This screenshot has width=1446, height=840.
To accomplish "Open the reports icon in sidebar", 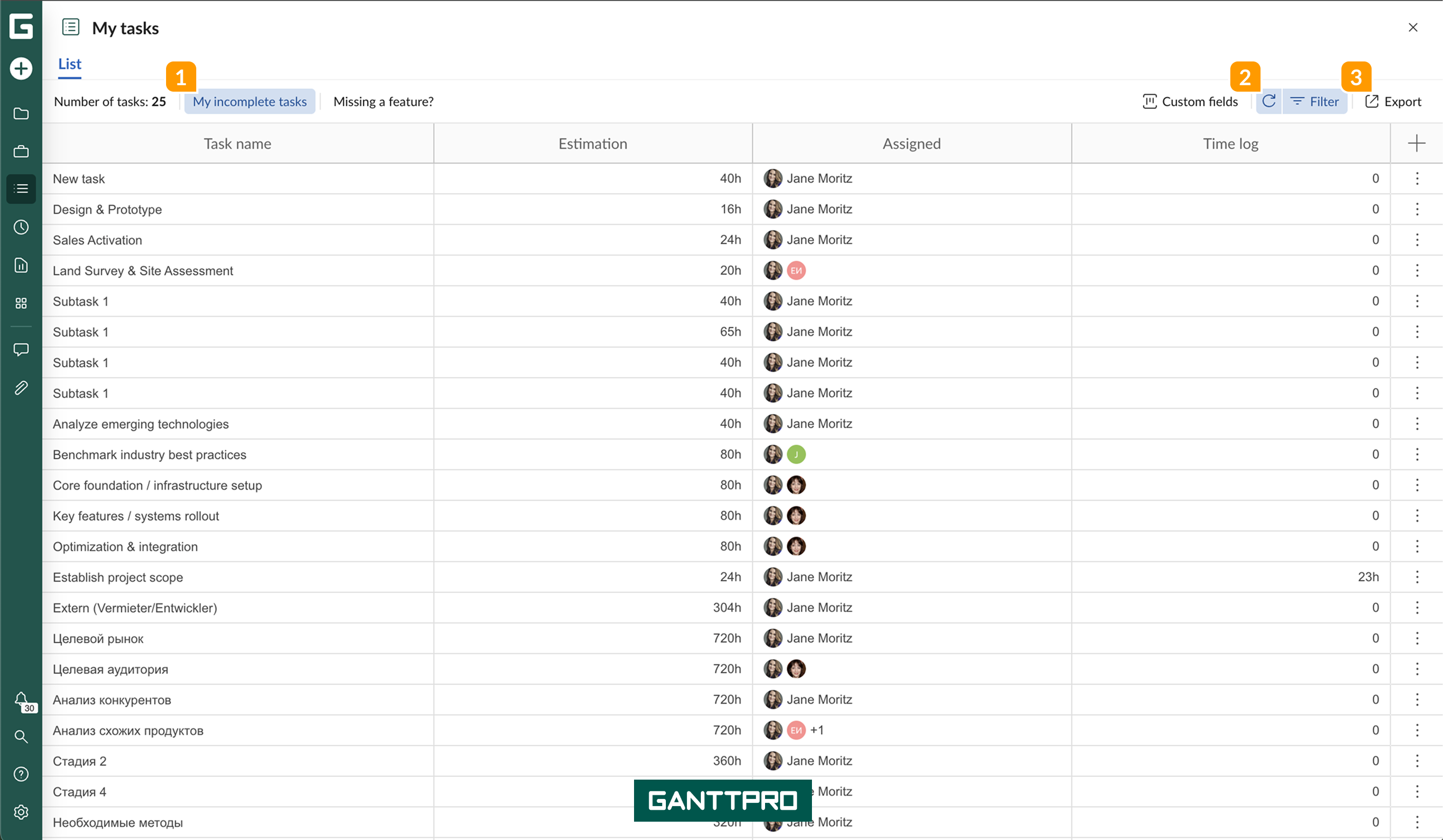I will click(x=21, y=265).
